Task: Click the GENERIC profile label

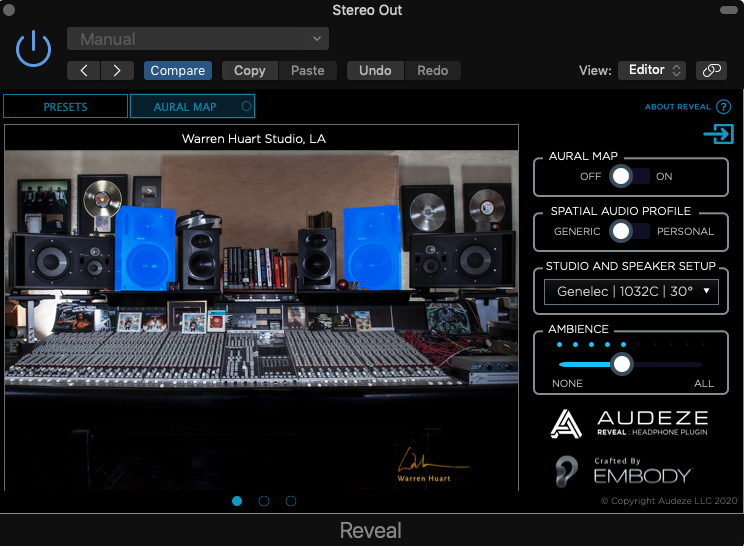Action: pos(577,231)
